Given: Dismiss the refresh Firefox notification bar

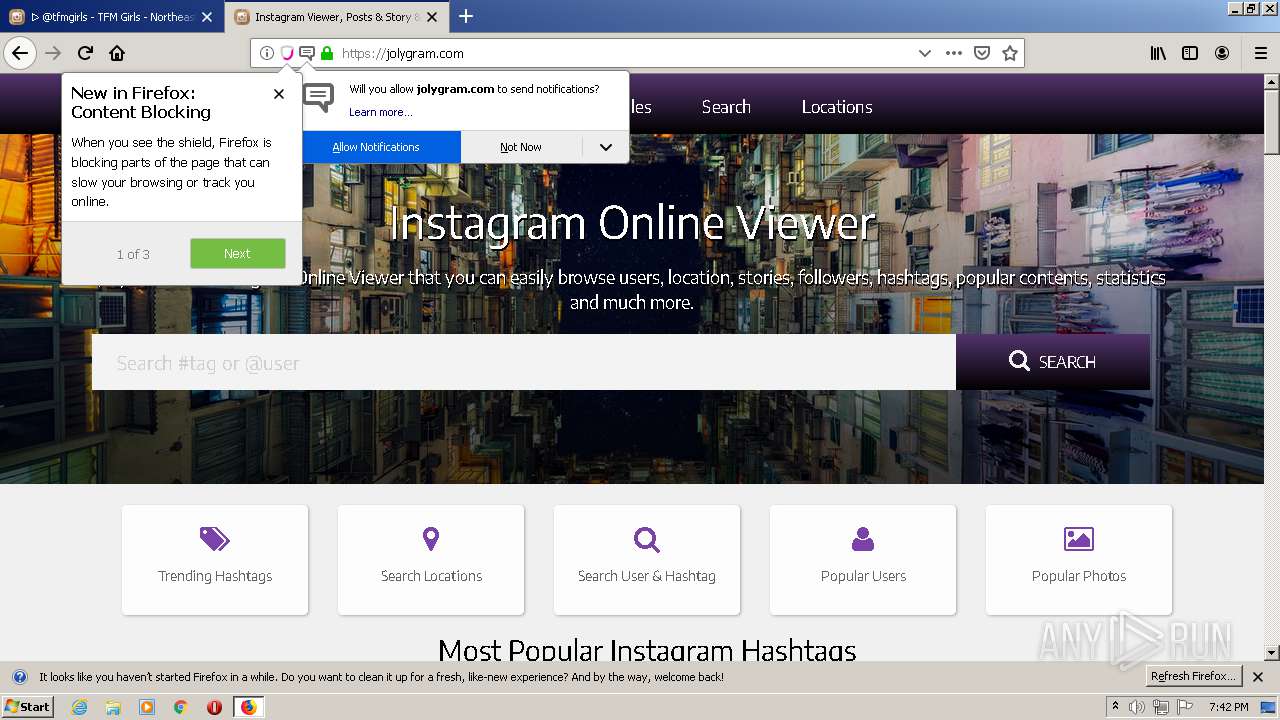Looking at the screenshot, I should (1258, 677).
